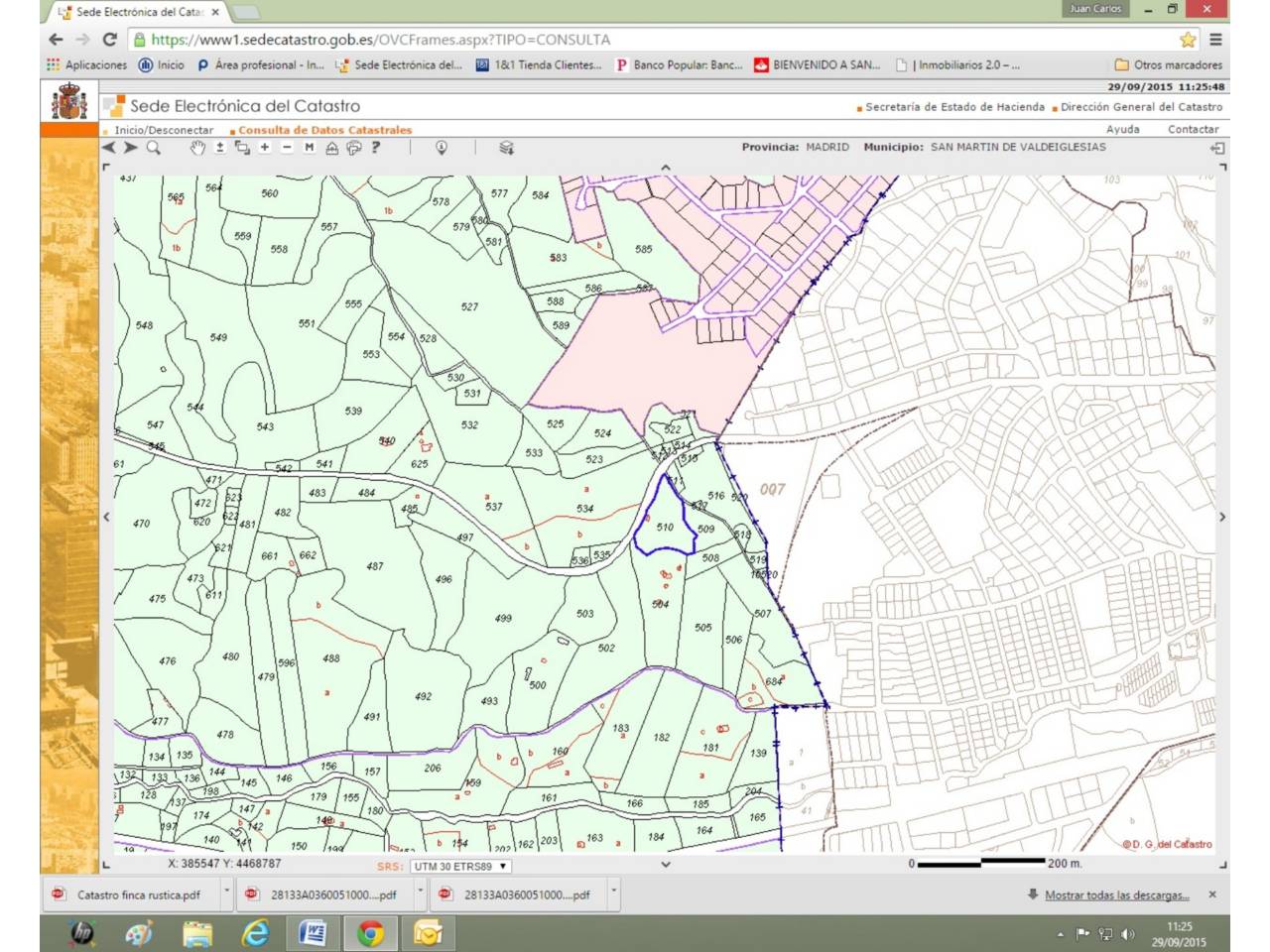Viewport: 1270px width, 952px height.
Task: Activate the info identify marker tool
Action: click(x=442, y=148)
